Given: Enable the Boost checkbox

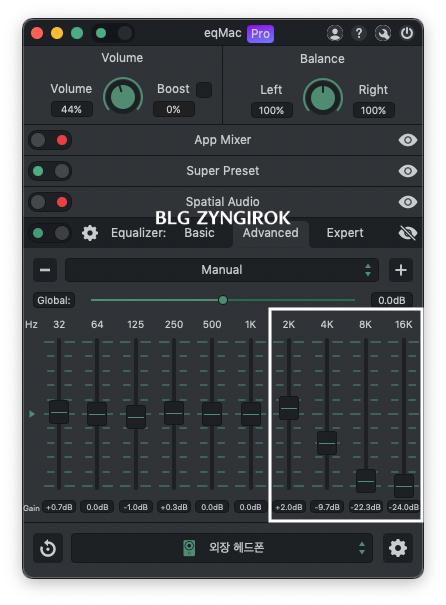Looking at the screenshot, I should coord(204,90).
